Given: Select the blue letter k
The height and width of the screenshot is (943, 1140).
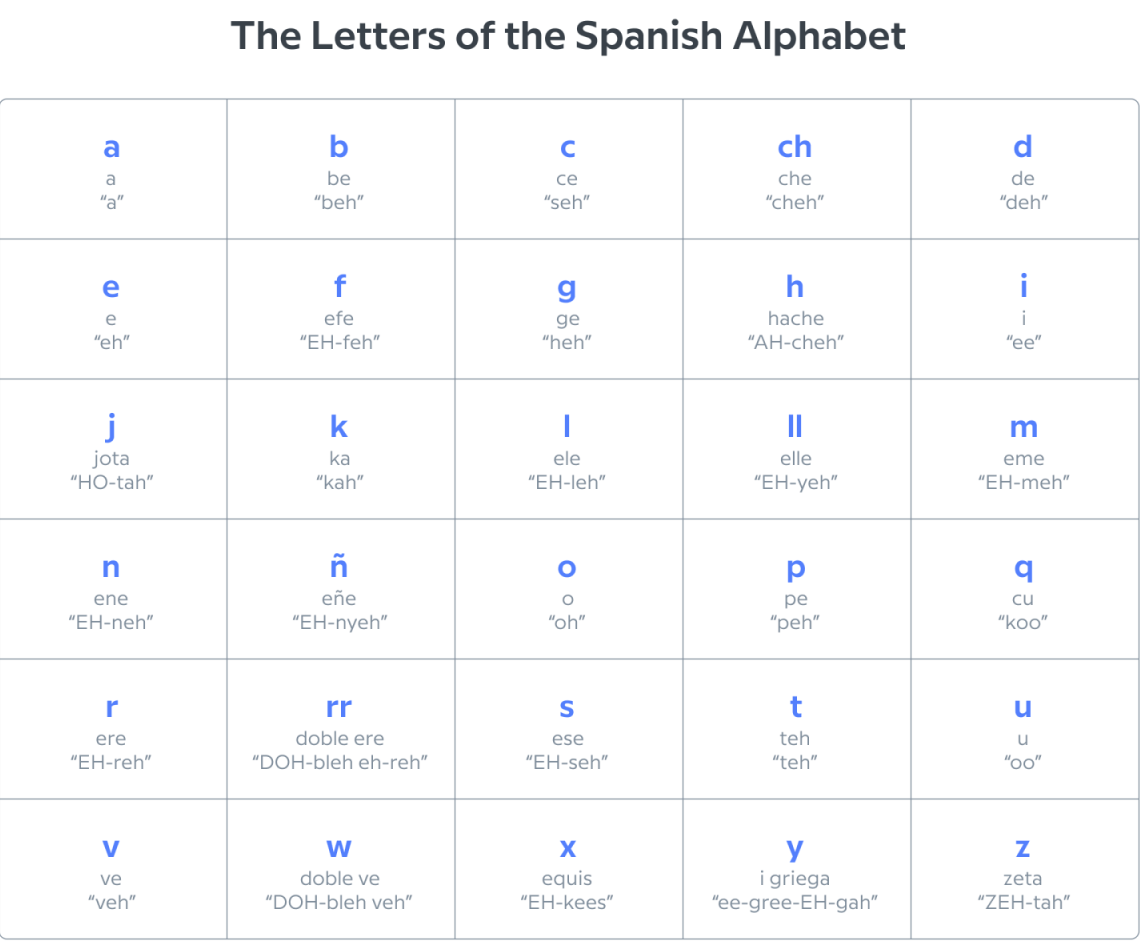Looking at the screenshot, I should pos(339,426).
